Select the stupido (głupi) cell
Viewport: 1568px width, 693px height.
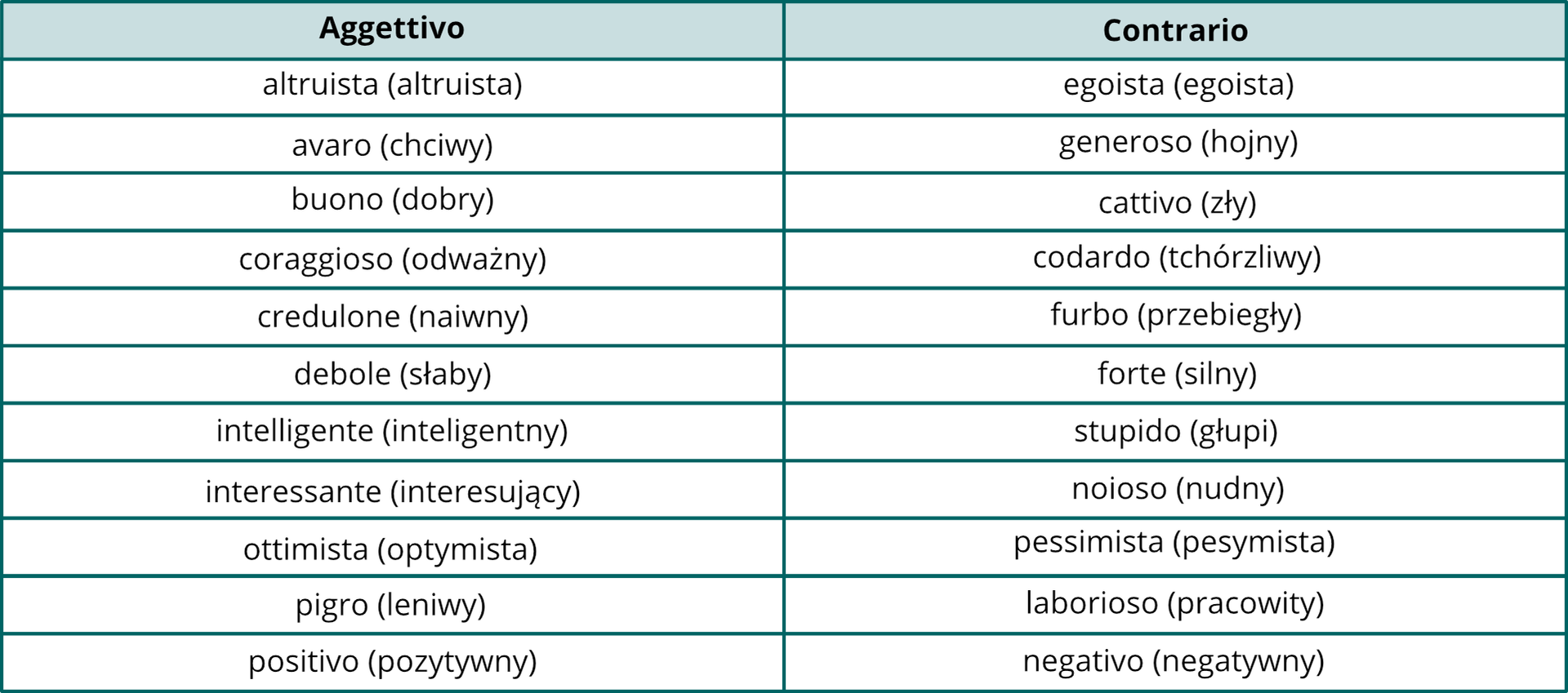1175,431
